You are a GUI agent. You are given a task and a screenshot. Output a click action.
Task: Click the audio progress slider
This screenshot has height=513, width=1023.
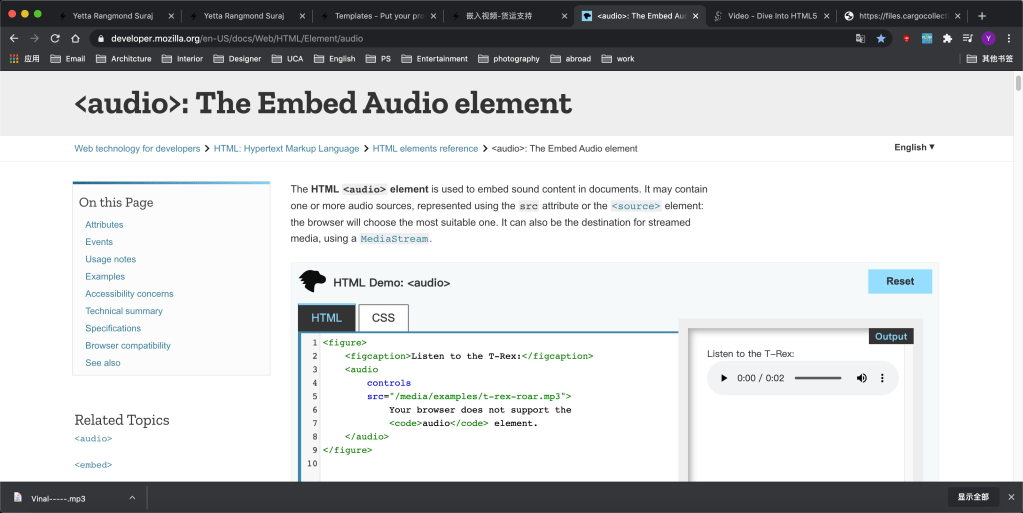817,379
